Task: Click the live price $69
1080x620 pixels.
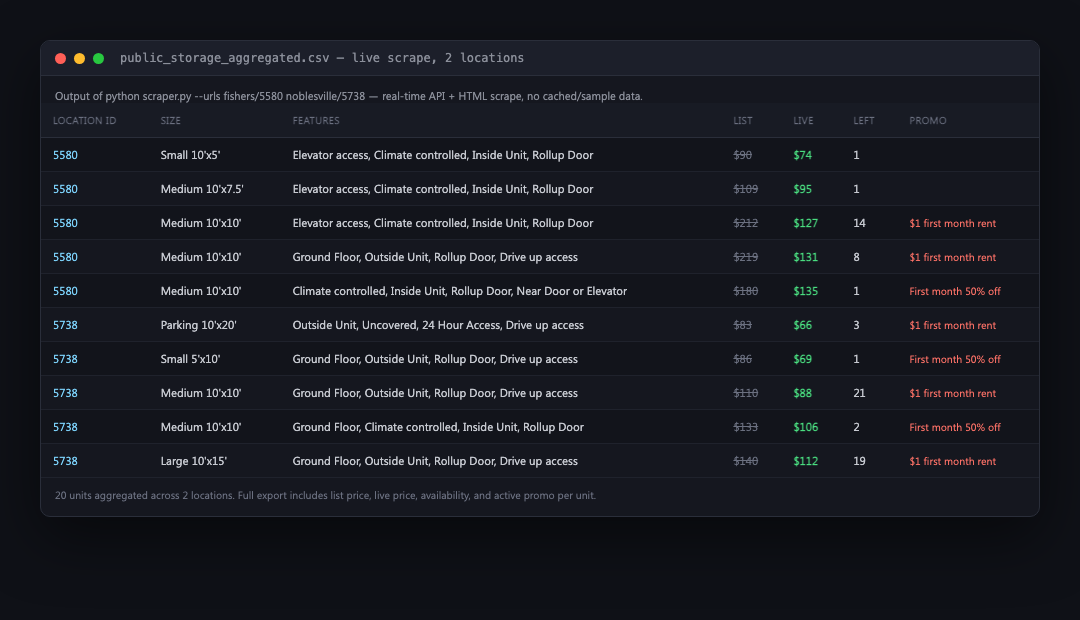Action: pyautogui.click(x=802, y=359)
